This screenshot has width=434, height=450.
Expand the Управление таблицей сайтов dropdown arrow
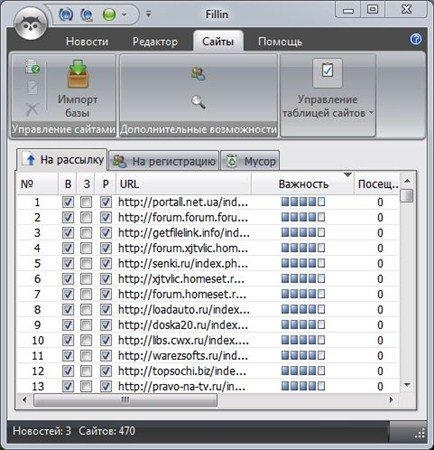point(371,113)
